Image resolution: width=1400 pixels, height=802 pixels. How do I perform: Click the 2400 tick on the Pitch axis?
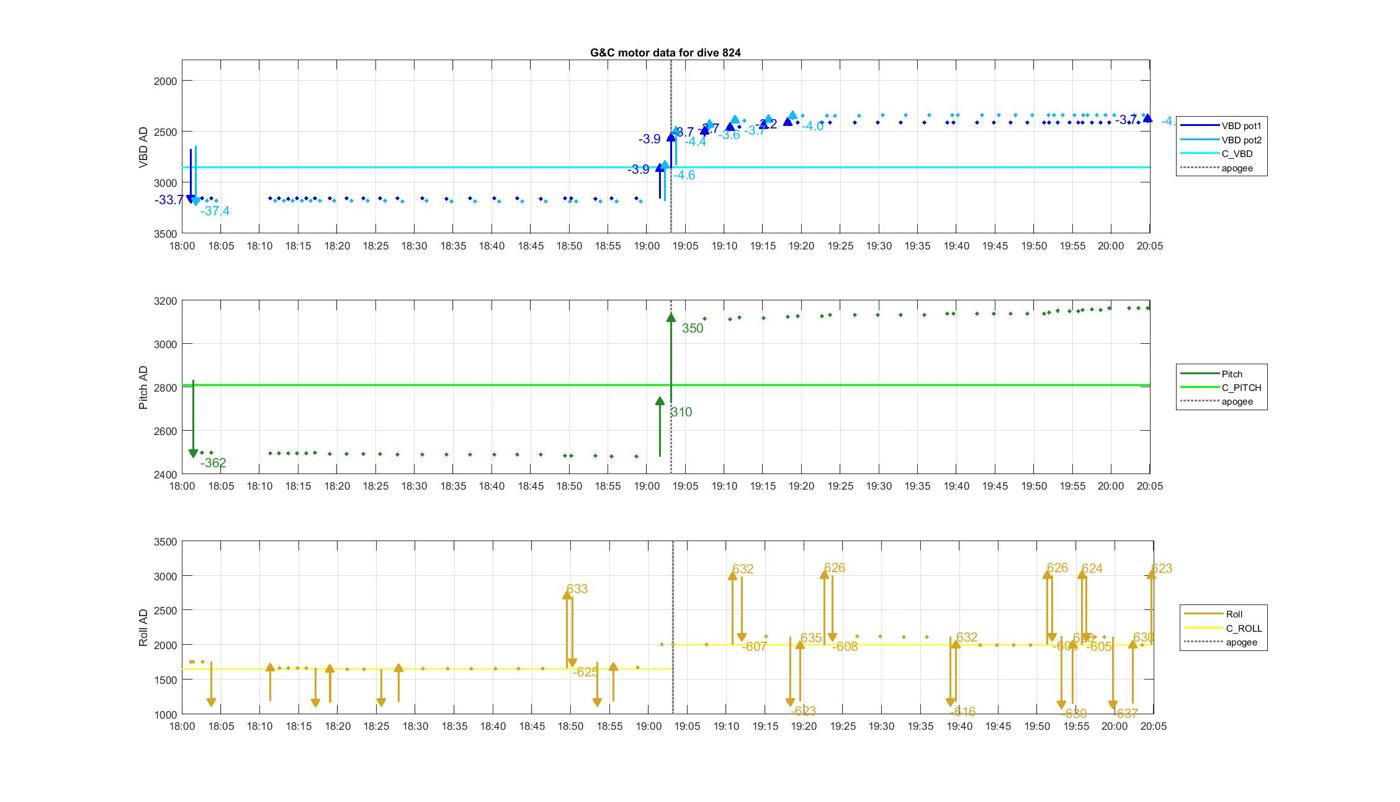pyautogui.click(x=163, y=474)
